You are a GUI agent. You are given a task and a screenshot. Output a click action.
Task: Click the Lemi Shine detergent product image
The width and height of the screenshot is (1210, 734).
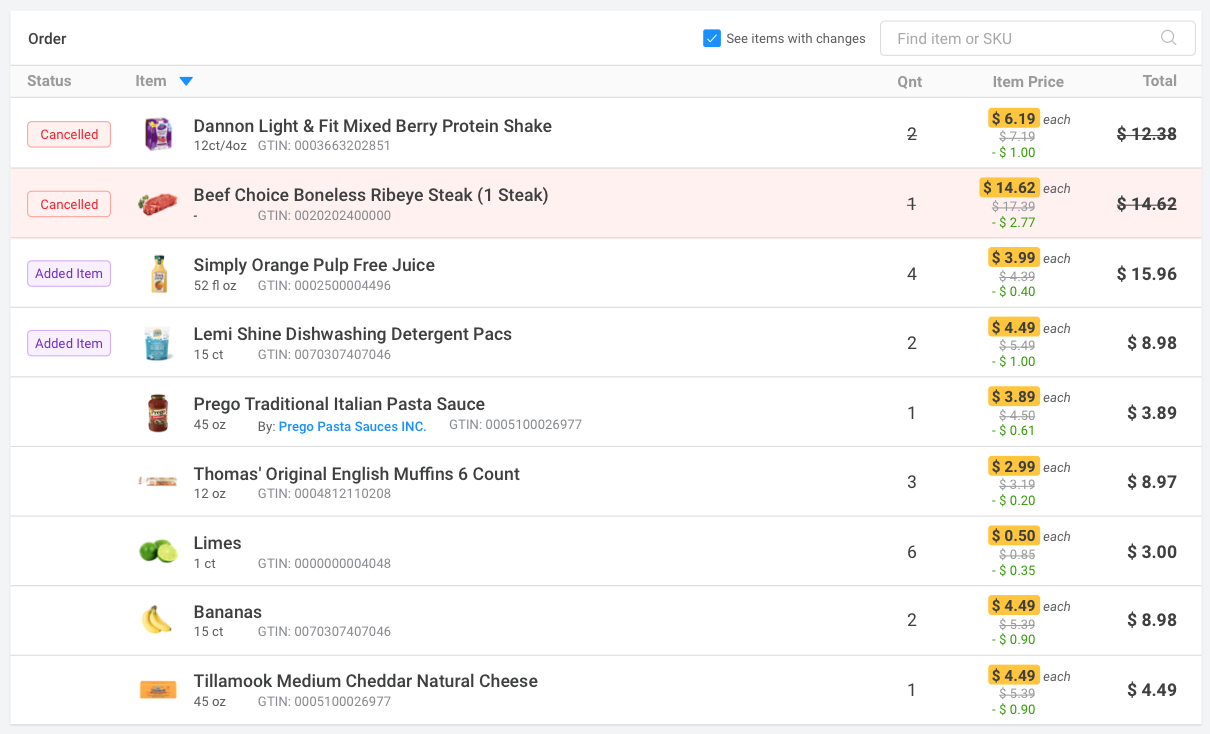point(158,343)
